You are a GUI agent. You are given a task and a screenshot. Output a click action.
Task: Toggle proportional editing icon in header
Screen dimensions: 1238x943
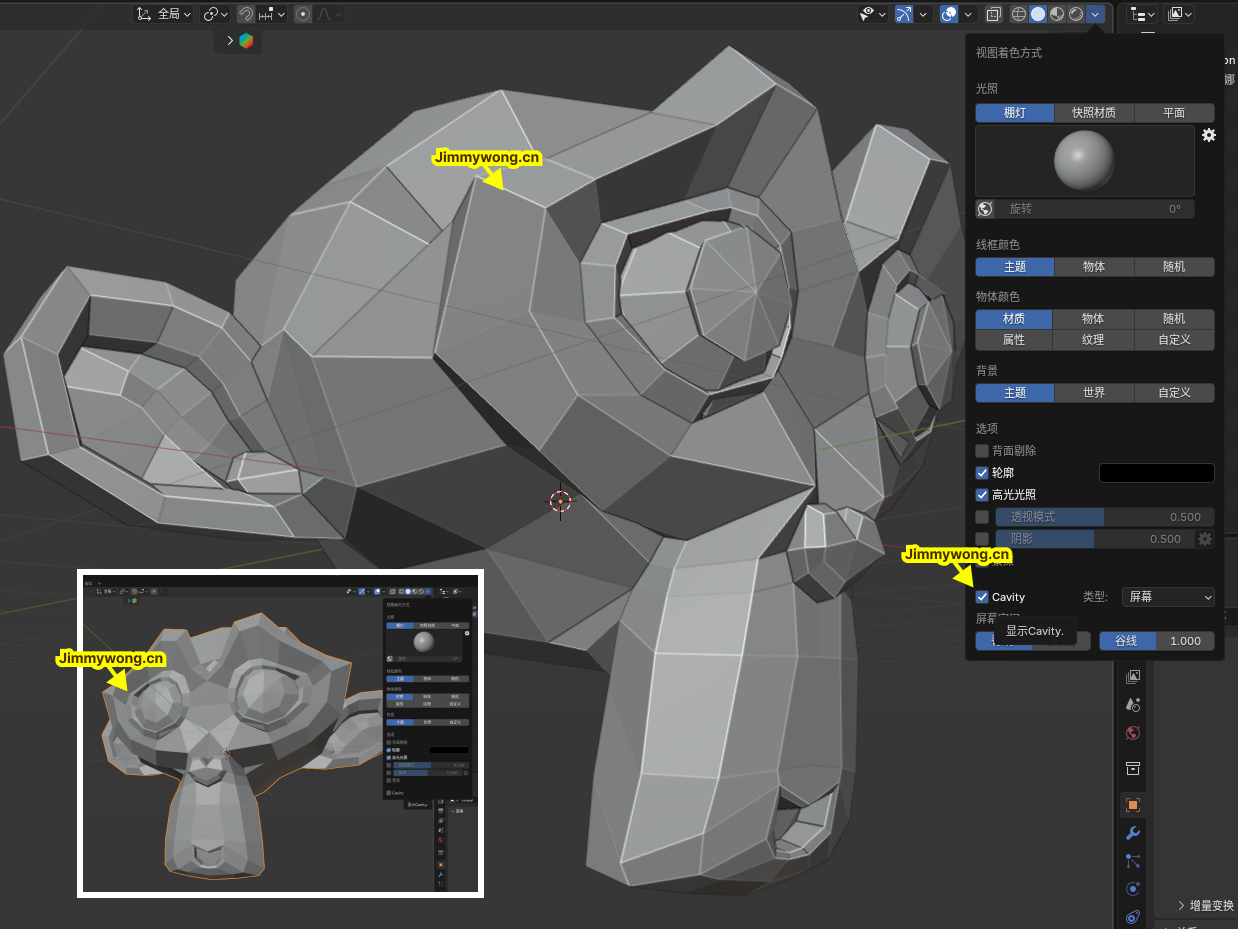[x=303, y=14]
